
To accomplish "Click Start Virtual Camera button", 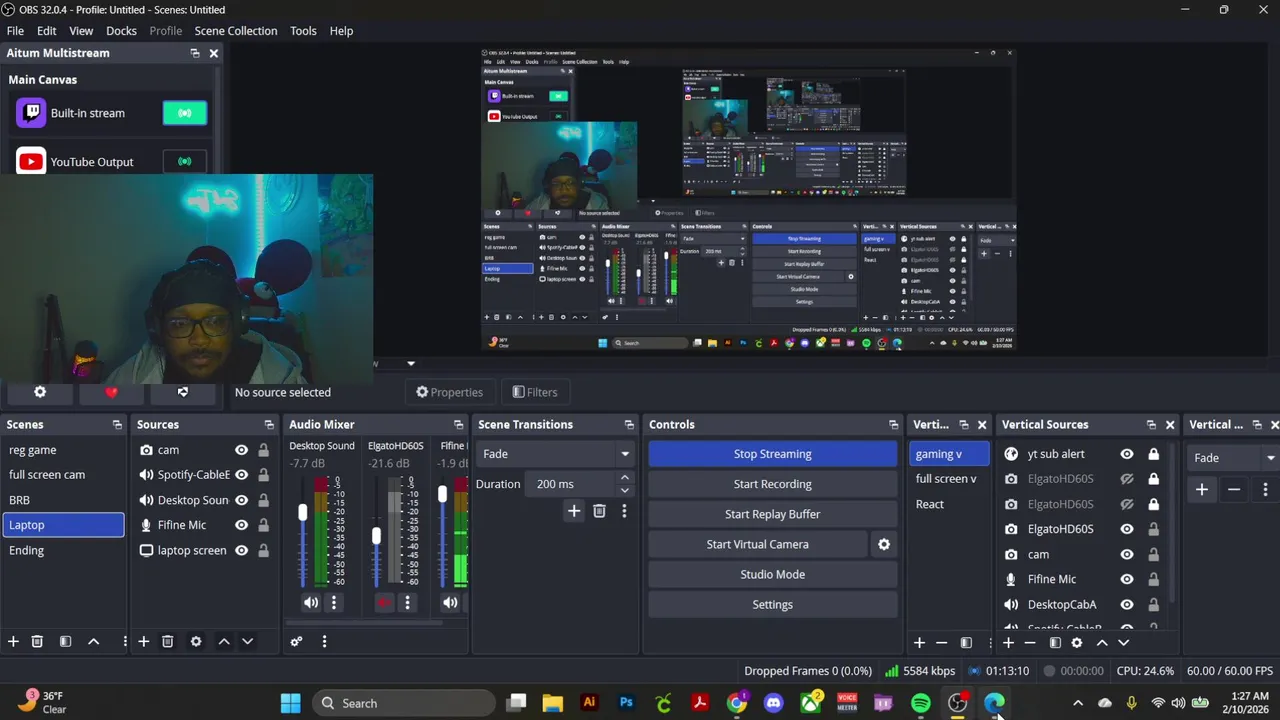I will click(758, 544).
